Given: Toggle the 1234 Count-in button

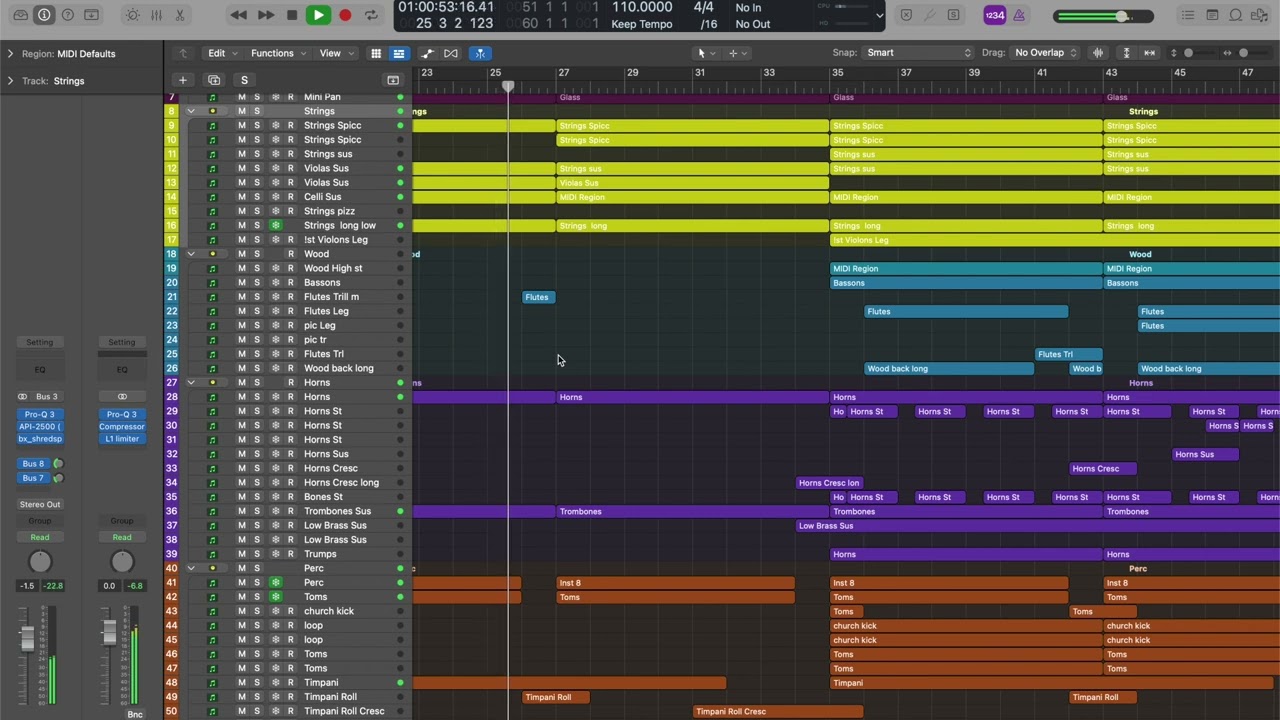Looking at the screenshot, I should click(994, 15).
